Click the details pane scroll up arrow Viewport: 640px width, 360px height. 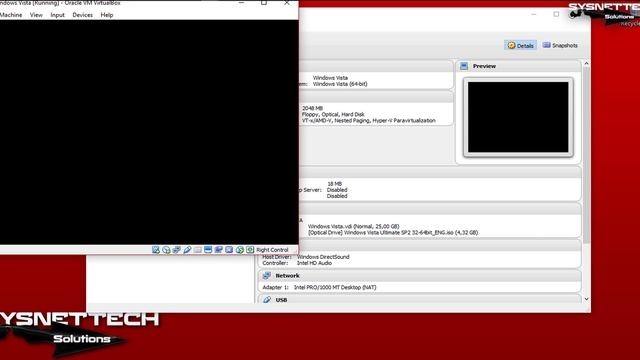pos(586,63)
